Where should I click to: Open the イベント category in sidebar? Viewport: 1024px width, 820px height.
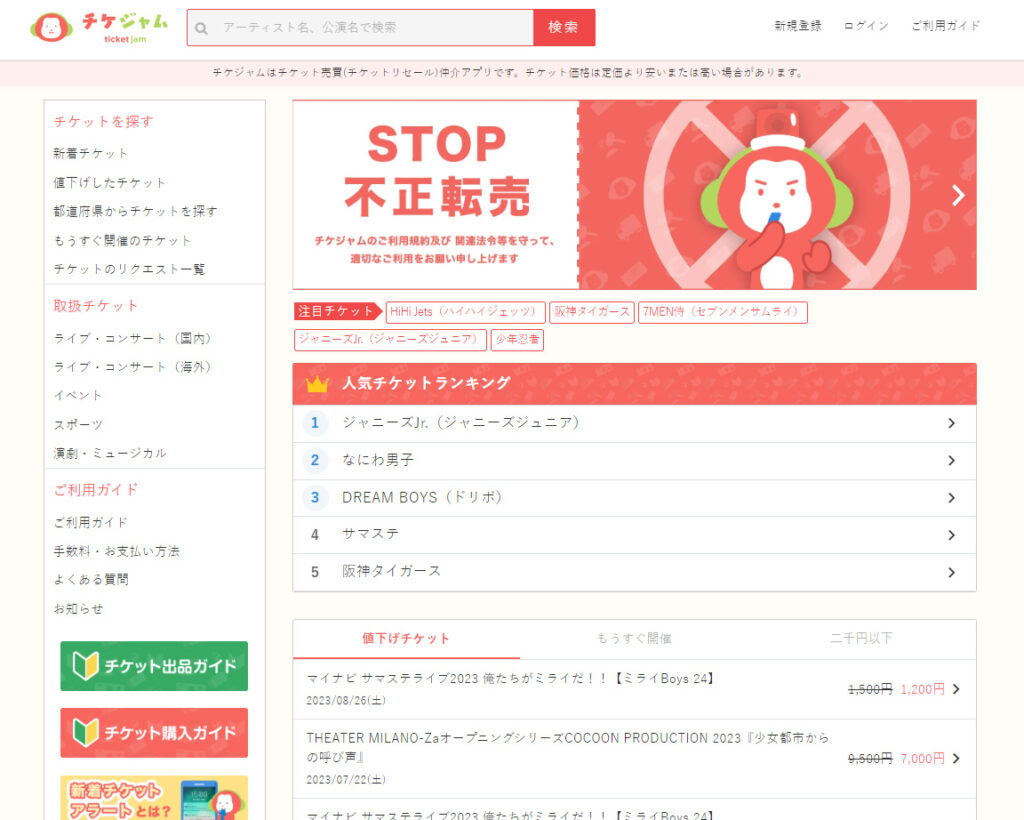(x=78, y=396)
